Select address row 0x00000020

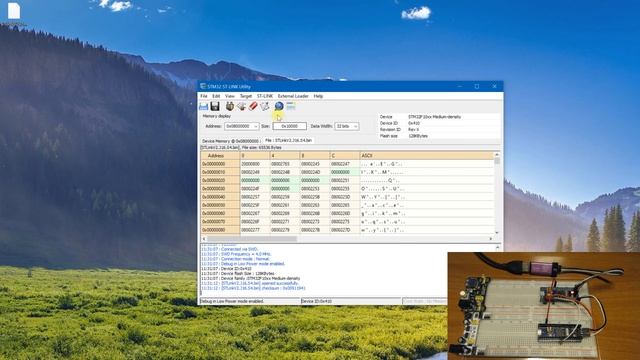(x=220, y=180)
